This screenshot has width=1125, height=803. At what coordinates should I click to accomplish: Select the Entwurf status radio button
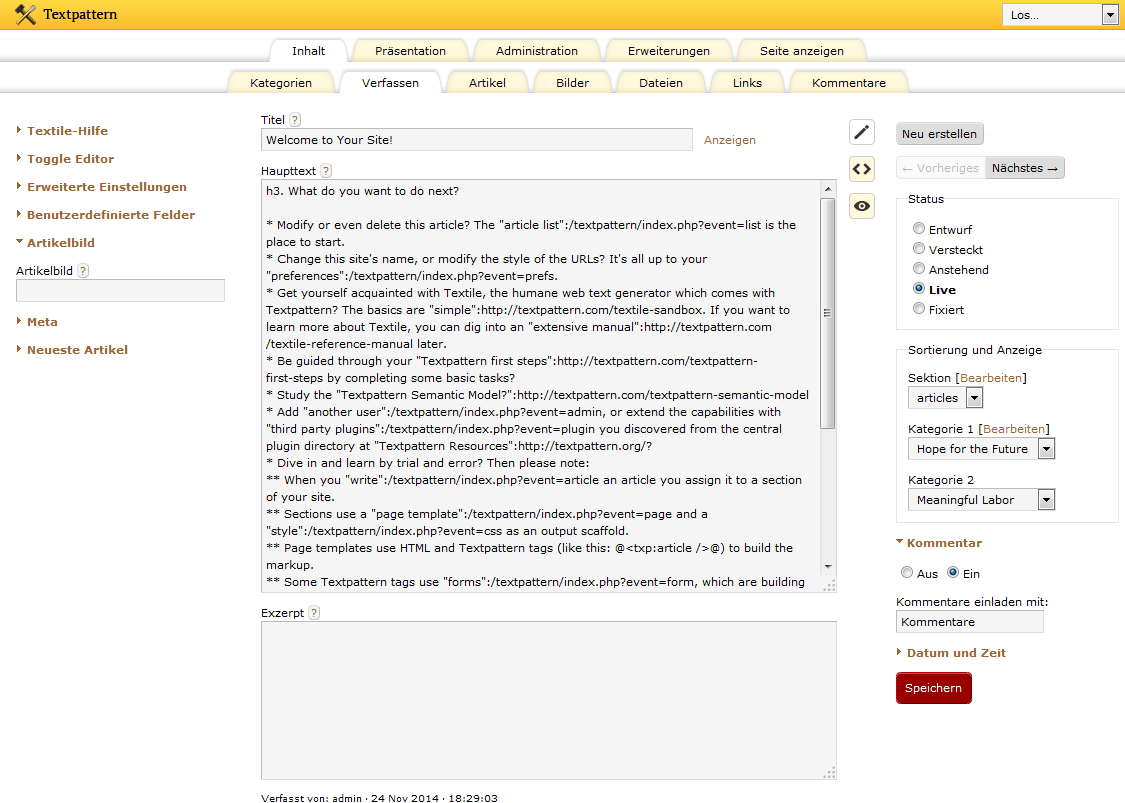918,228
